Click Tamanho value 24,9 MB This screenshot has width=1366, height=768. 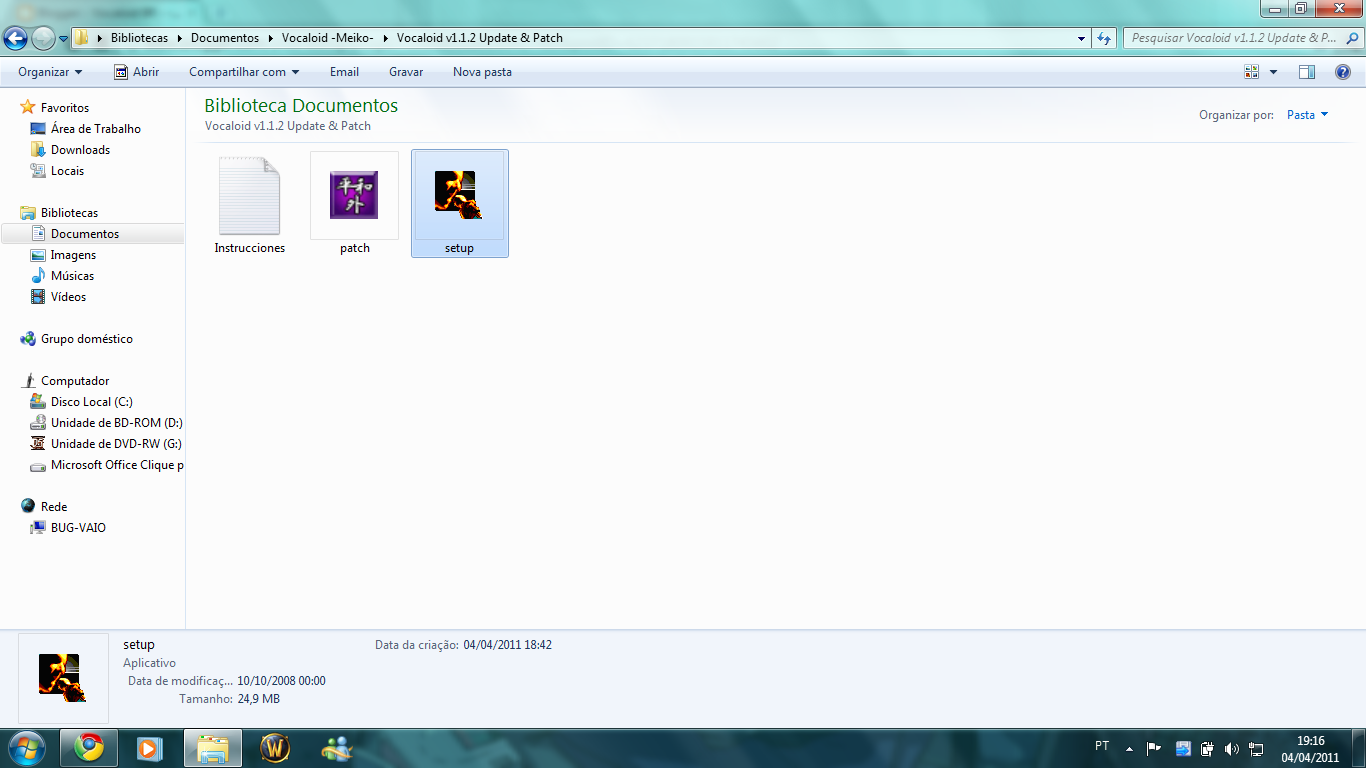(258, 699)
